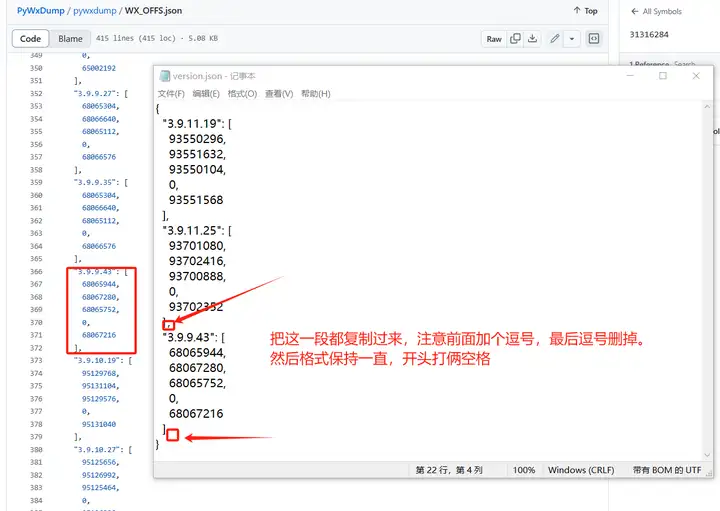Click value 68067216 in Notepad text
This screenshot has height=511, width=720.
point(196,414)
